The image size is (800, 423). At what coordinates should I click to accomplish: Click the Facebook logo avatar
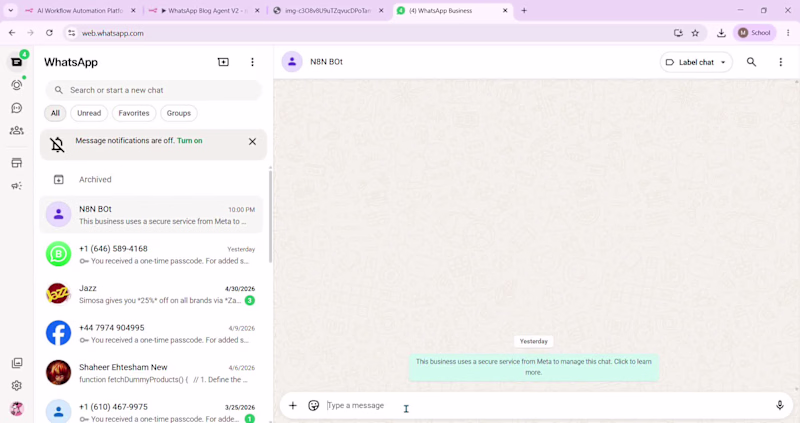click(x=59, y=333)
